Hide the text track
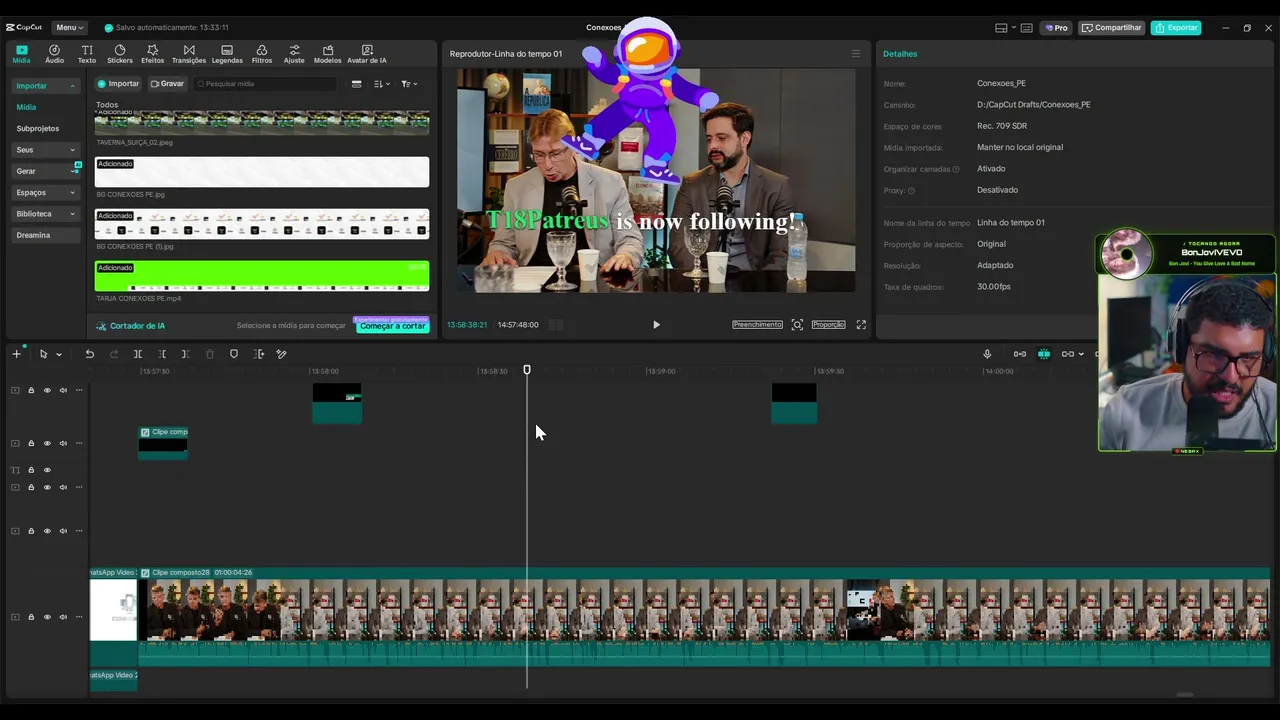The height and width of the screenshot is (720, 1280). pos(47,470)
